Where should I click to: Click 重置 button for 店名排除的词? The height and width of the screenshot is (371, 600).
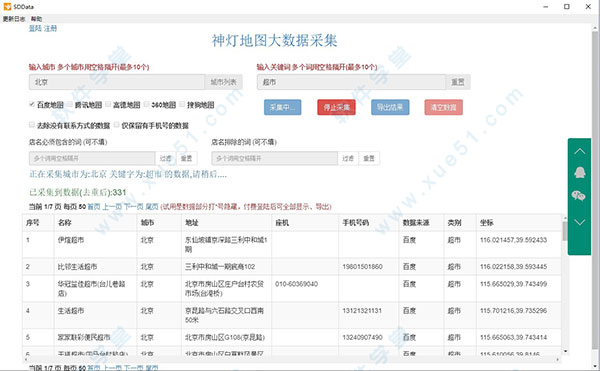point(369,158)
